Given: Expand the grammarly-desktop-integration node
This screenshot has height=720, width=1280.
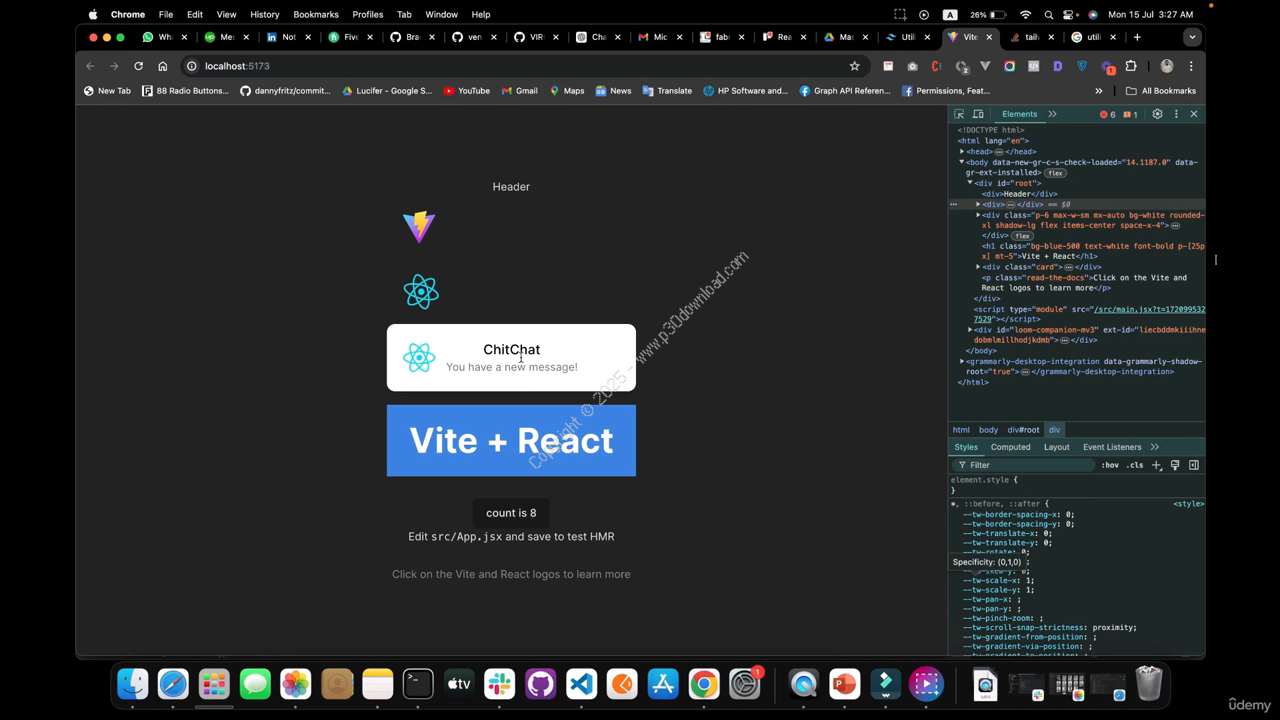Looking at the screenshot, I should pos(962,361).
